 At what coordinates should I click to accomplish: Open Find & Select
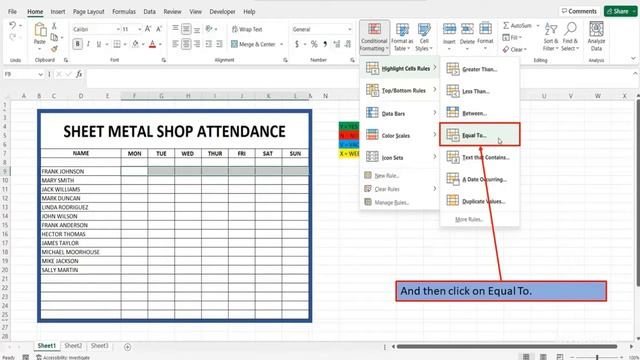[570, 37]
